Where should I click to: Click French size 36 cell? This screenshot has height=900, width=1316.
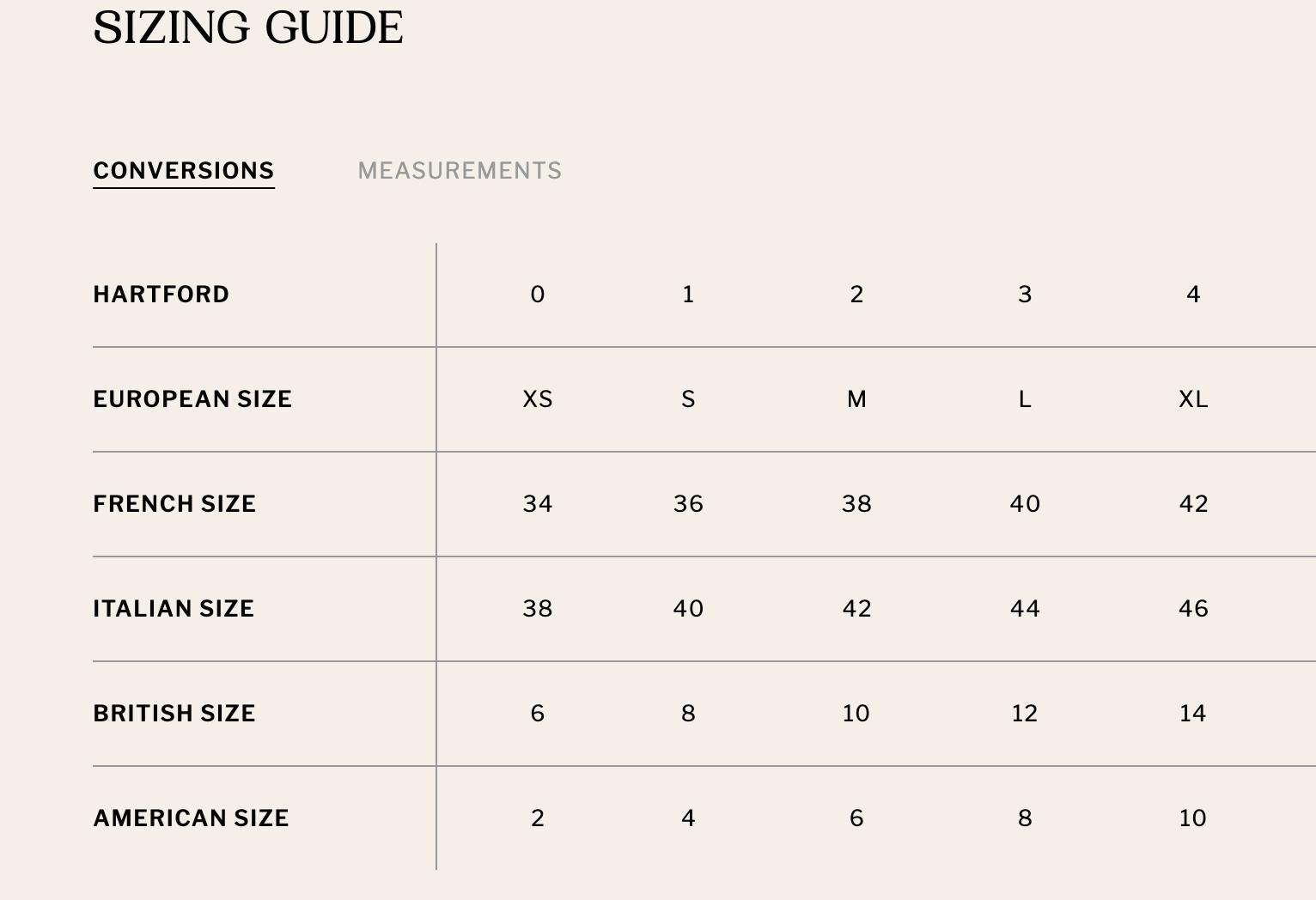pos(688,504)
